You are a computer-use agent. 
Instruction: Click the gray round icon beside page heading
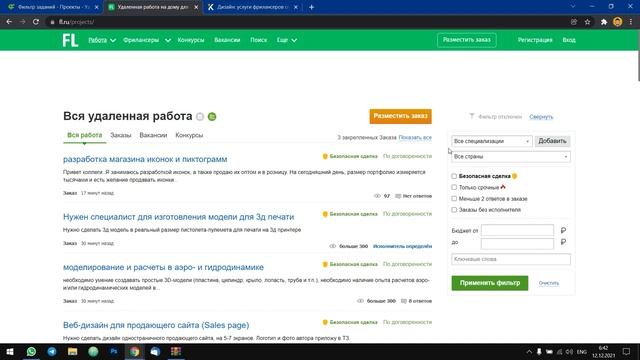(x=200, y=117)
